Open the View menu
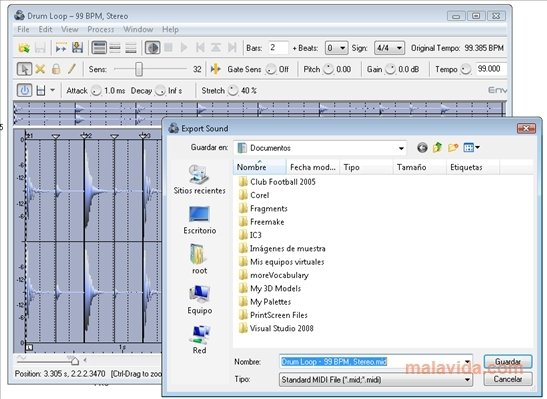This screenshot has height=399, width=547. 70,29
